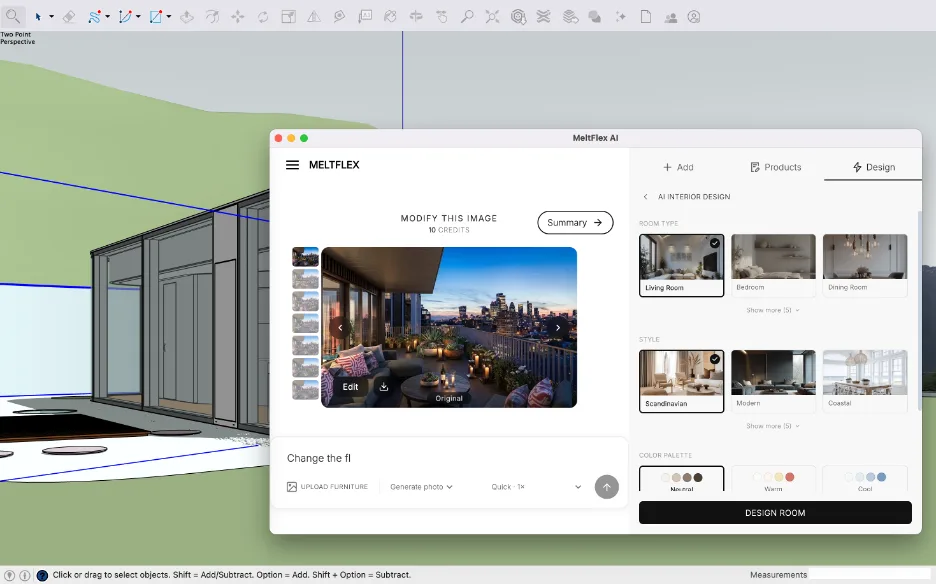
Task: Show next image with right arrow
Action: pos(558,327)
